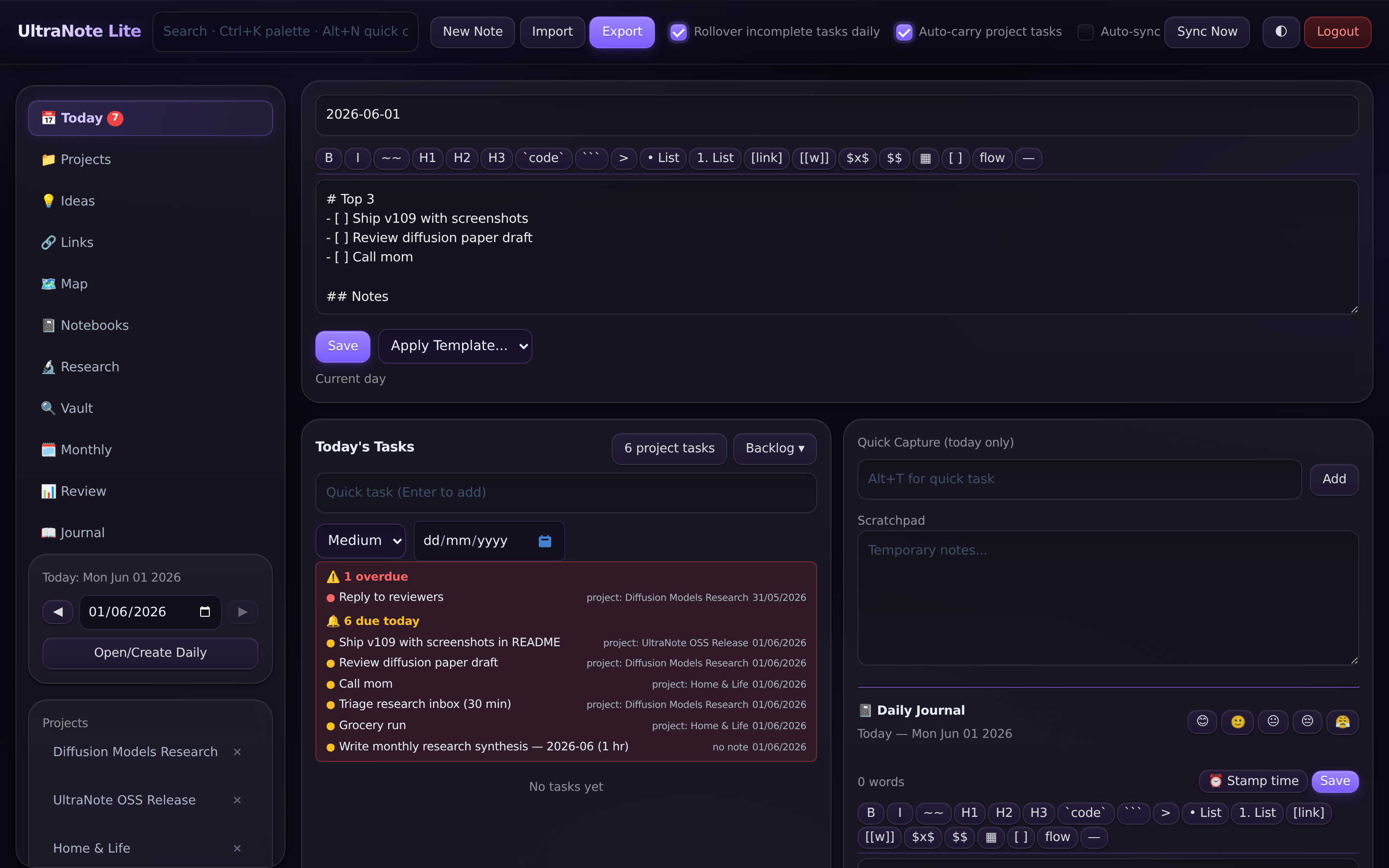Viewport: 1389px width, 868px height.
Task: Focus the search palette field
Action: 285,32
